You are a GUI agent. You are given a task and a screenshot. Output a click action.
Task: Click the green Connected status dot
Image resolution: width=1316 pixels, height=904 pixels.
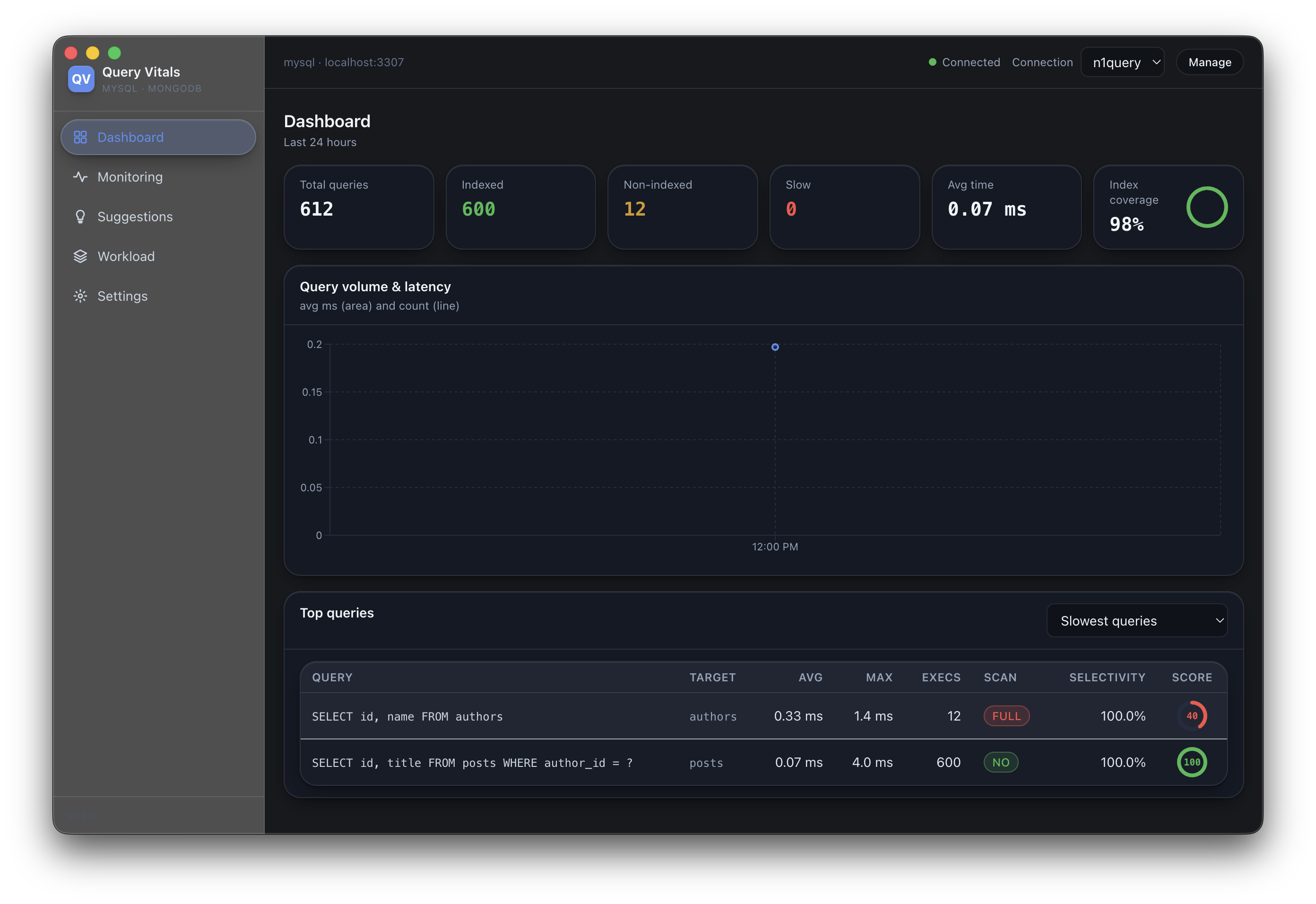932,62
